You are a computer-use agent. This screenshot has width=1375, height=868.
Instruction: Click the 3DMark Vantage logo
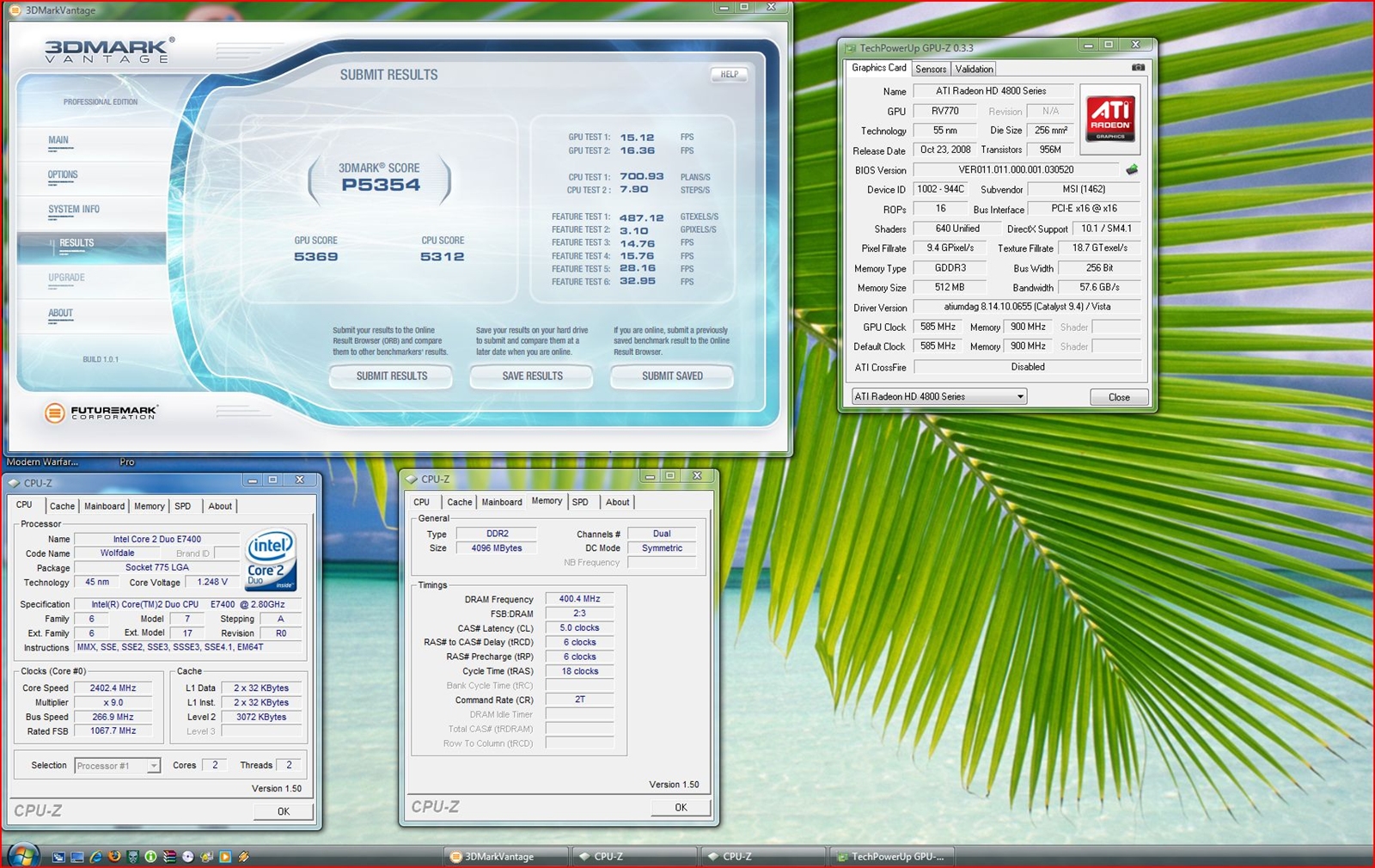(x=108, y=51)
